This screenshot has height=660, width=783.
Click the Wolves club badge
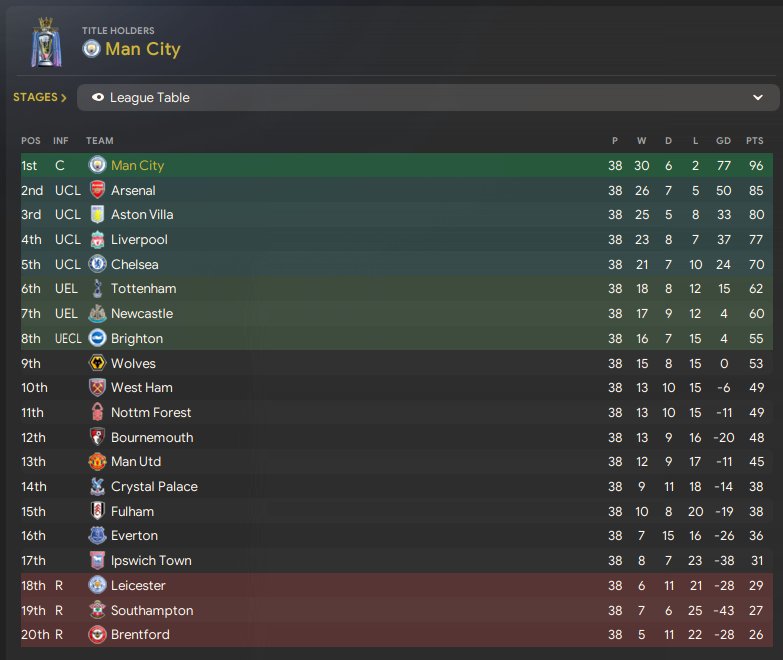click(x=97, y=363)
